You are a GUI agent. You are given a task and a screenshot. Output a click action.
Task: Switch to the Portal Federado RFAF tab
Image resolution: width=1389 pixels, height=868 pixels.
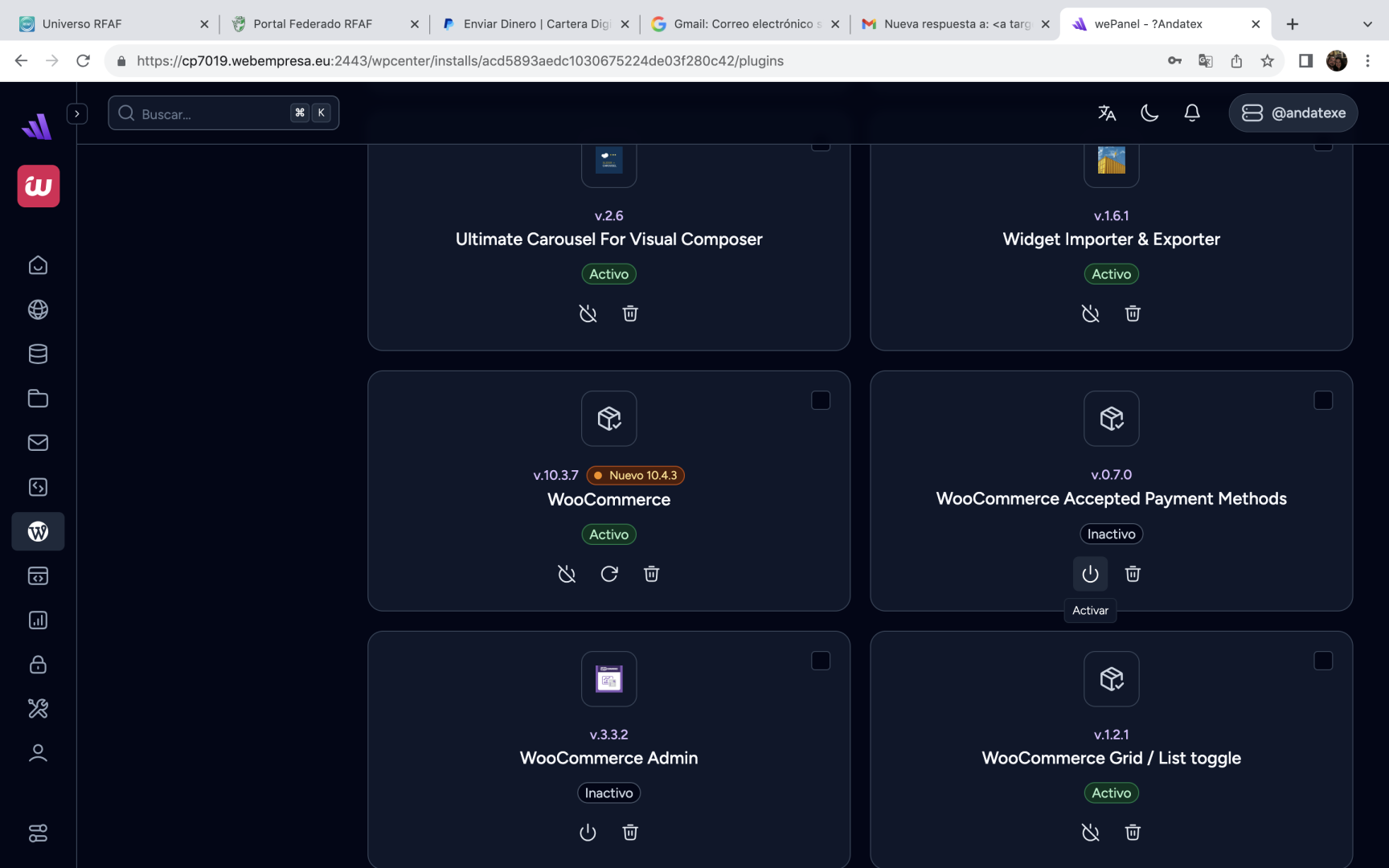coord(313,24)
